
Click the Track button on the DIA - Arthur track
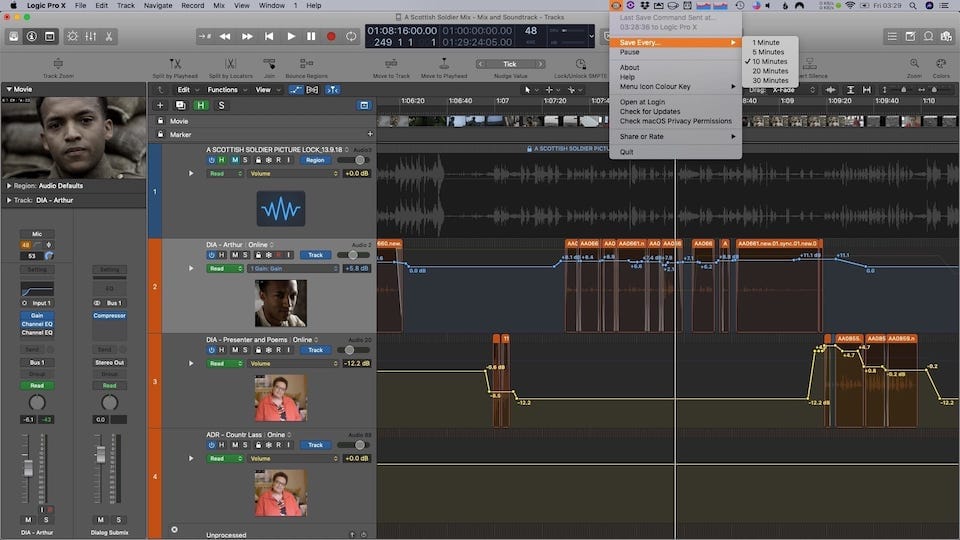[x=315, y=255]
